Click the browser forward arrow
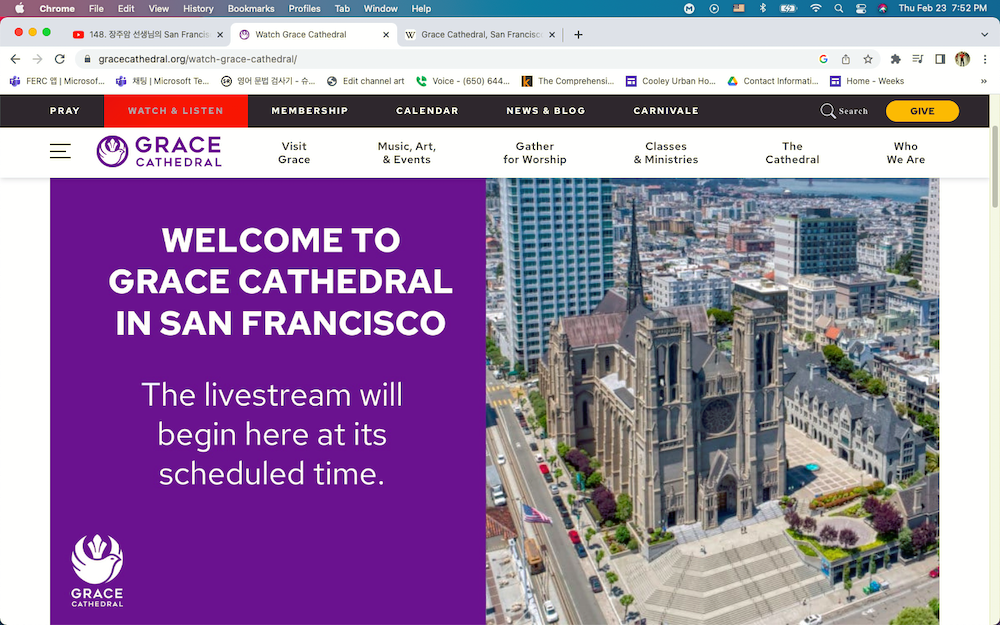This screenshot has width=1000, height=625. pyautogui.click(x=38, y=59)
